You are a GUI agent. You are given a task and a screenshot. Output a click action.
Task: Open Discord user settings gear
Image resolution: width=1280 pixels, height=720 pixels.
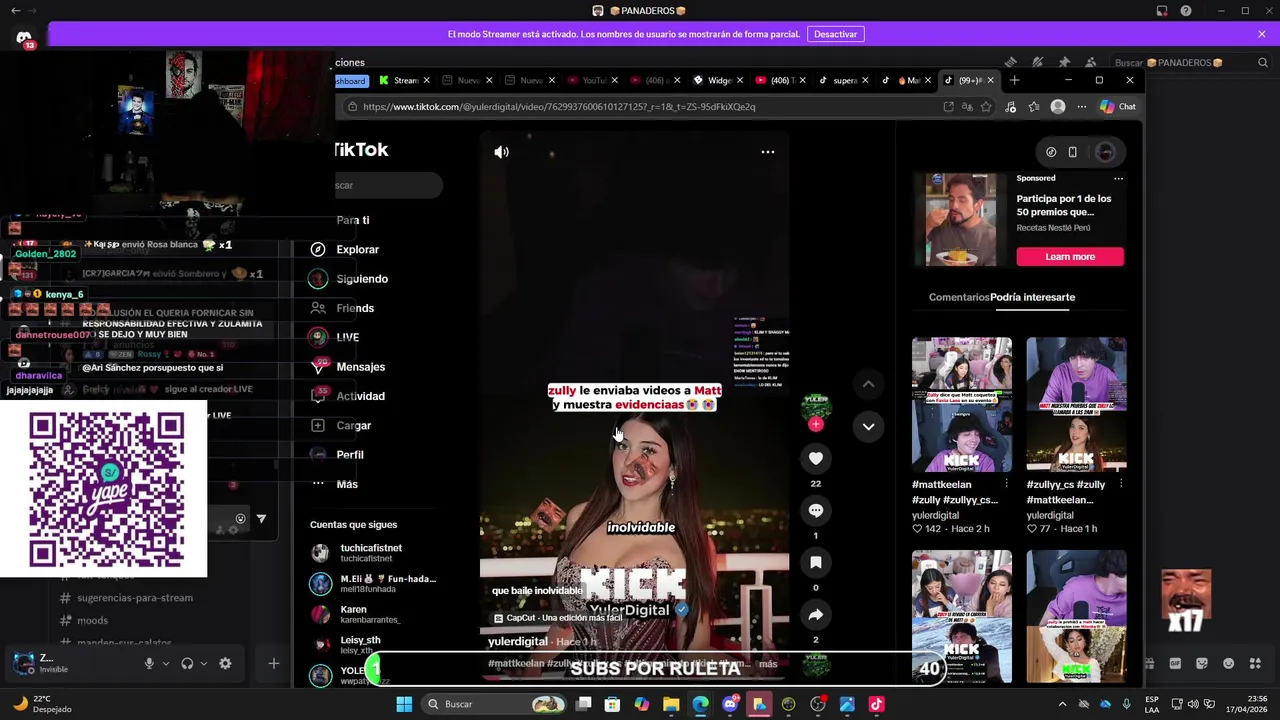[225, 663]
